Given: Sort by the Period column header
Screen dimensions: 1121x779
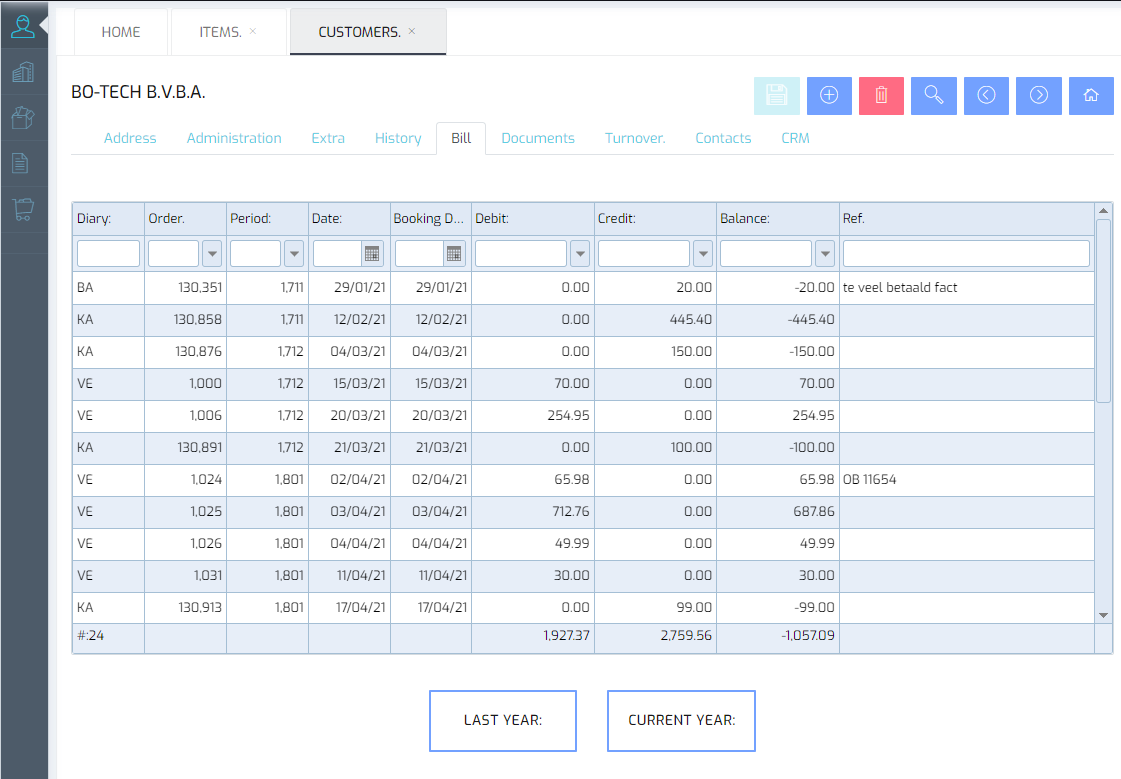Looking at the screenshot, I should pos(267,219).
